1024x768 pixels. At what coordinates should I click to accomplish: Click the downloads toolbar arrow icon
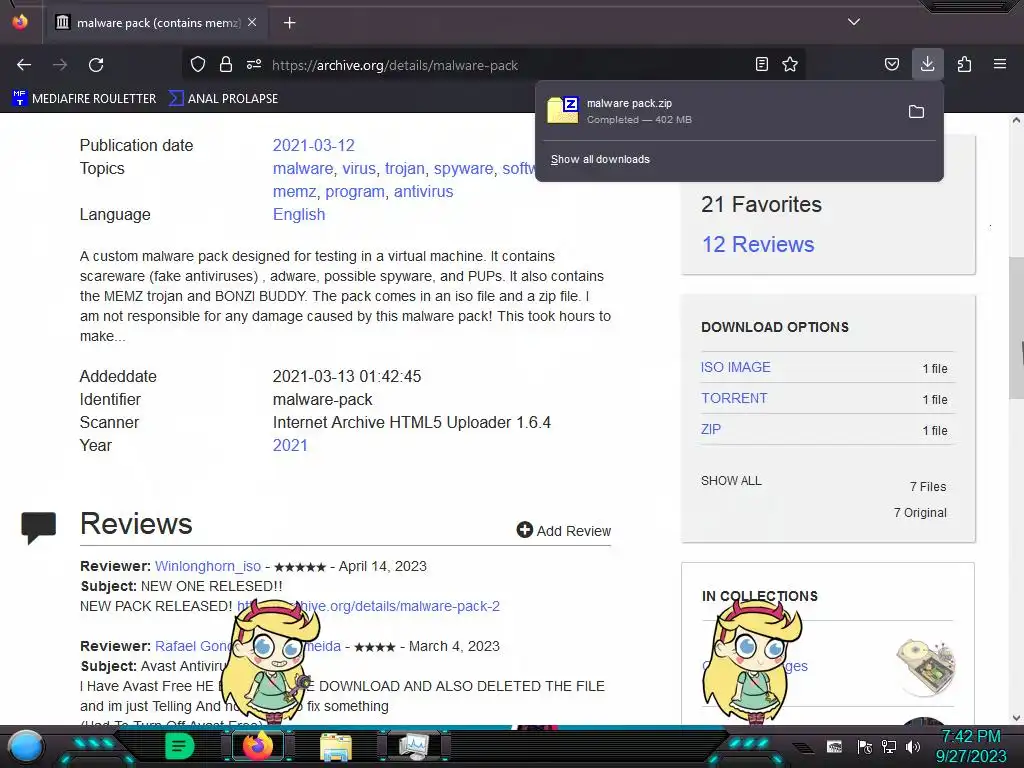(927, 64)
